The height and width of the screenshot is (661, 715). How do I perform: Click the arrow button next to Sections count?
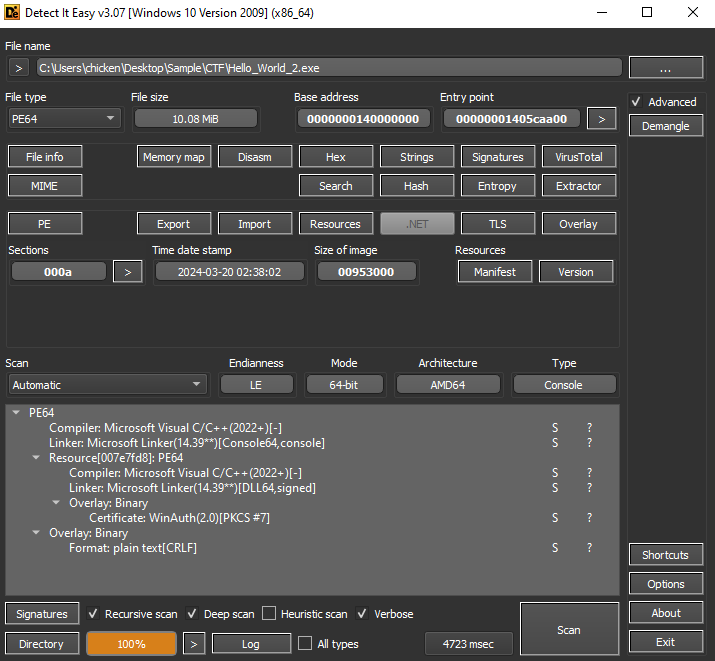tap(127, 272)
